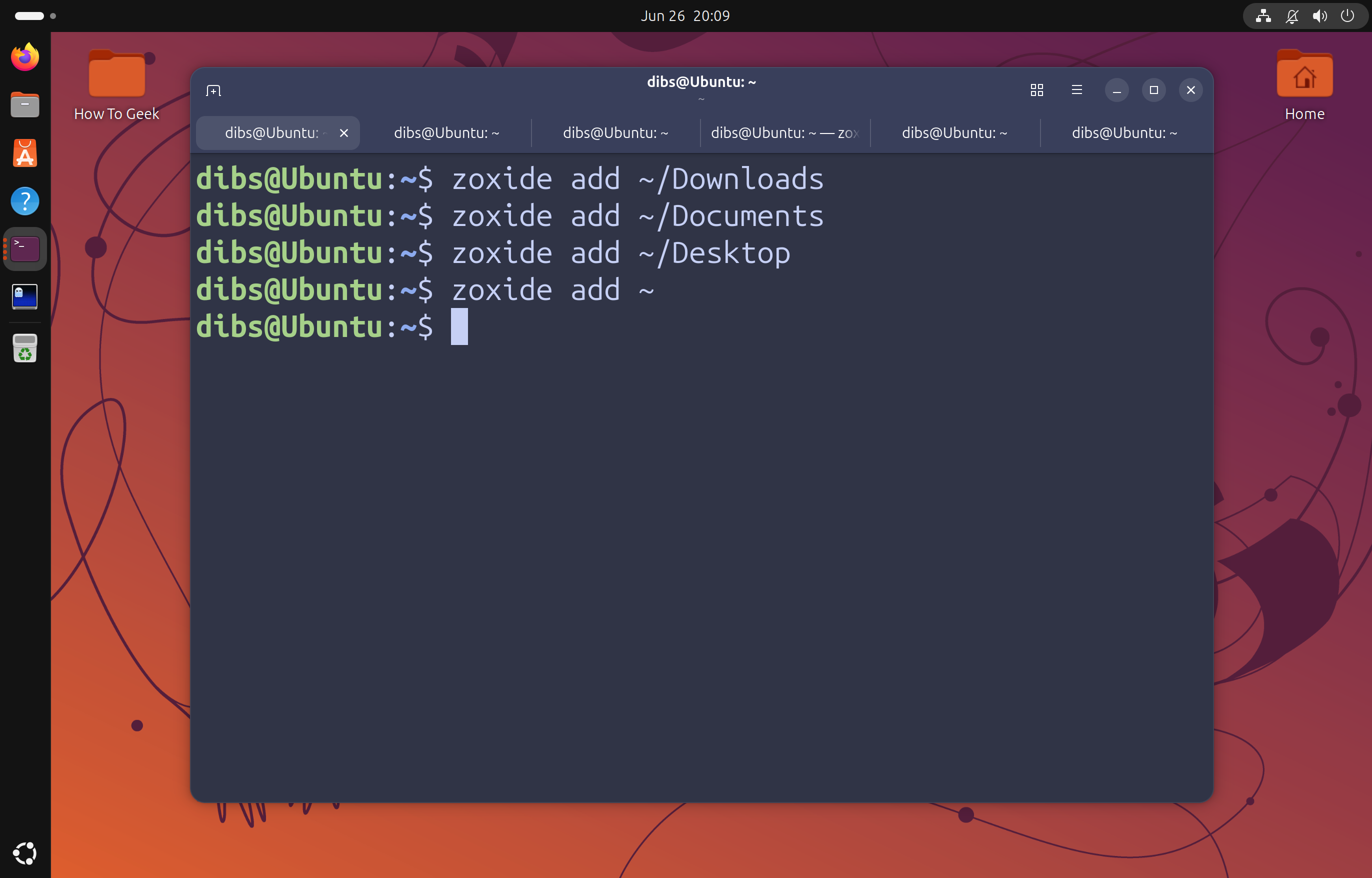Select the tab running zox

[x=785, y=133]
